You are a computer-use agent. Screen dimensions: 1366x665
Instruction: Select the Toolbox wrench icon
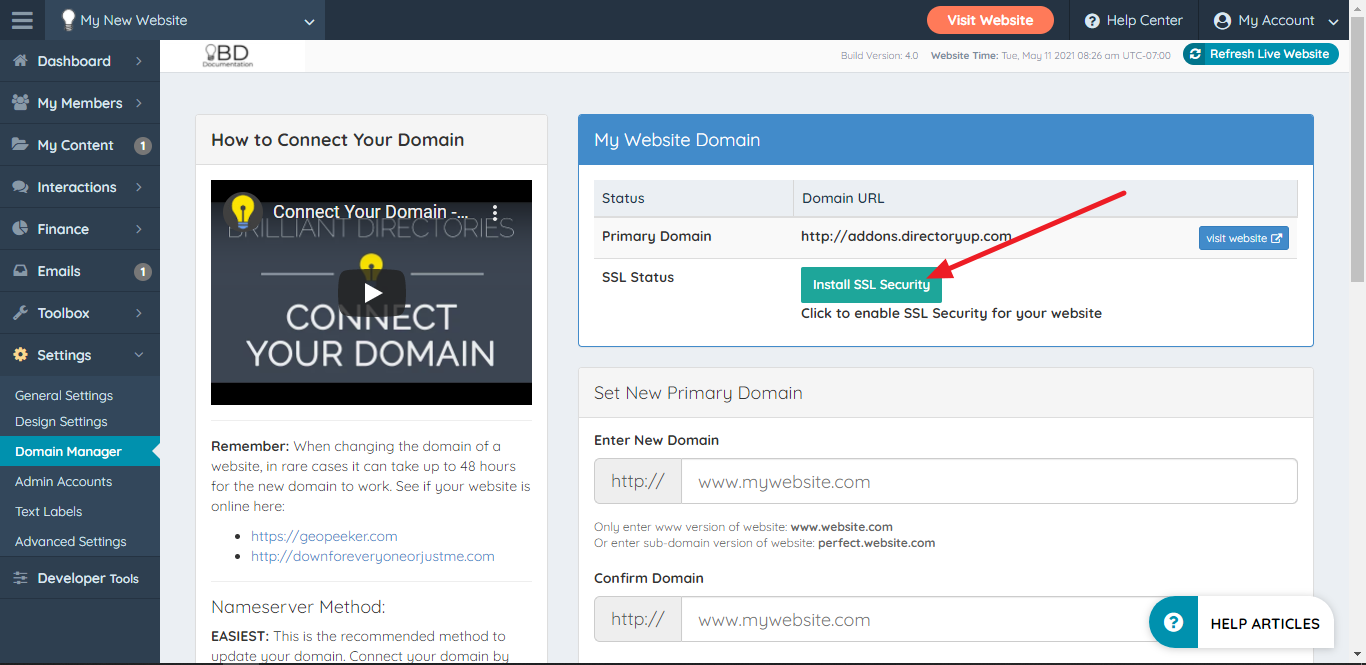(23, 313)
